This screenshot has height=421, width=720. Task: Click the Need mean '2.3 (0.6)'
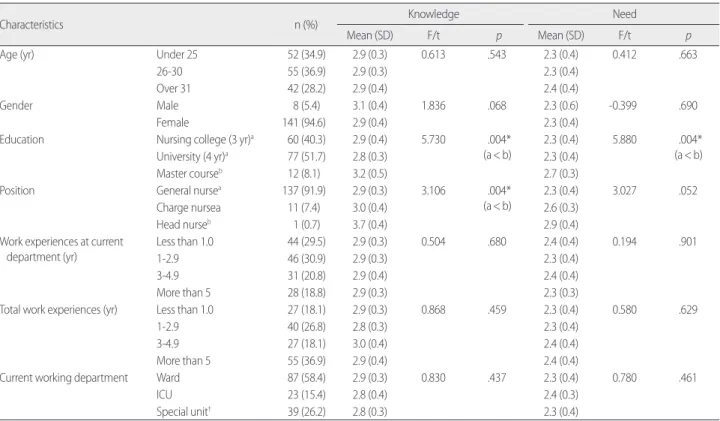561,106
